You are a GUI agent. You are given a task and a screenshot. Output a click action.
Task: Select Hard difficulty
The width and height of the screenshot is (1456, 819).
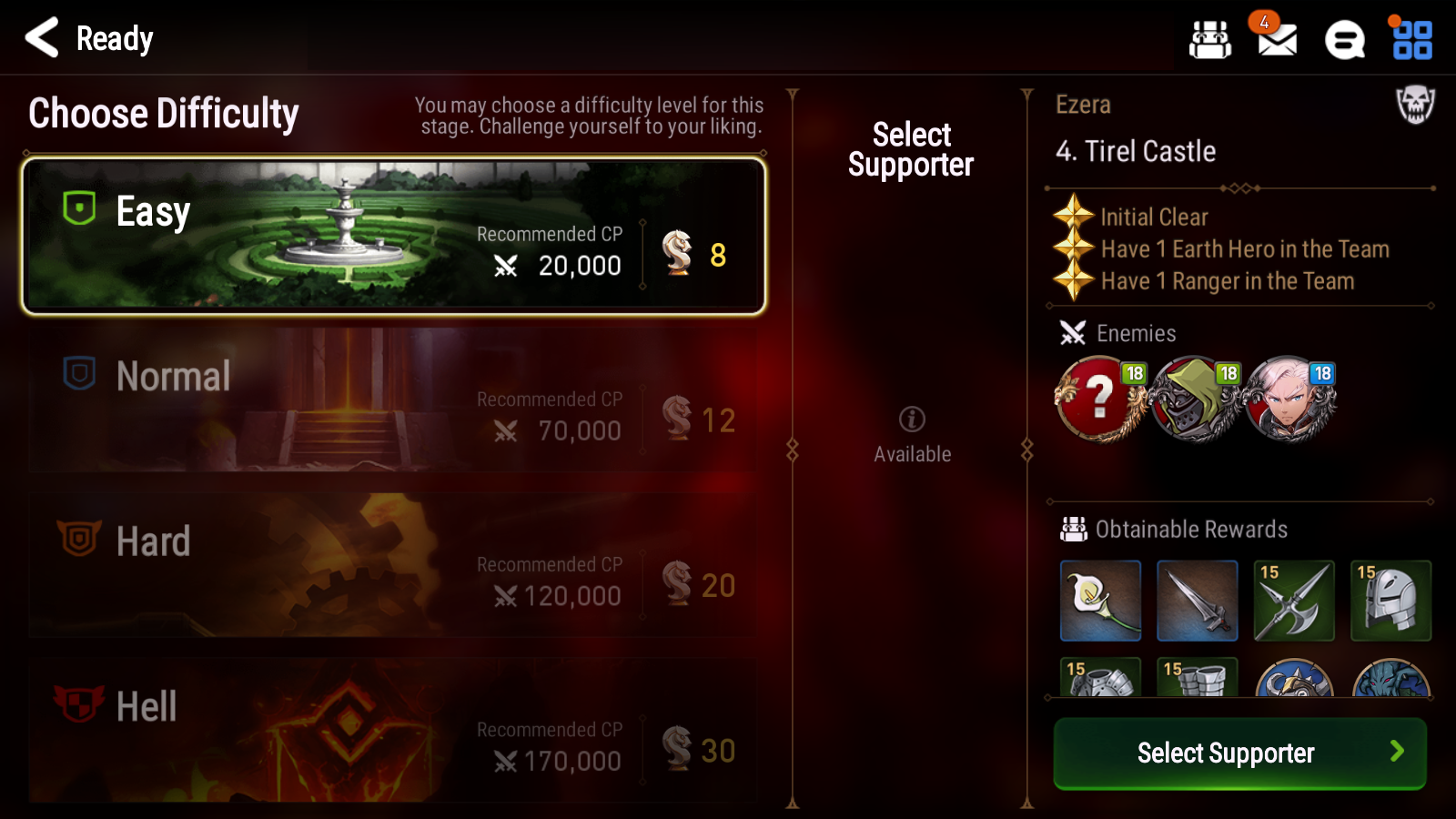(x=394, y=565)
